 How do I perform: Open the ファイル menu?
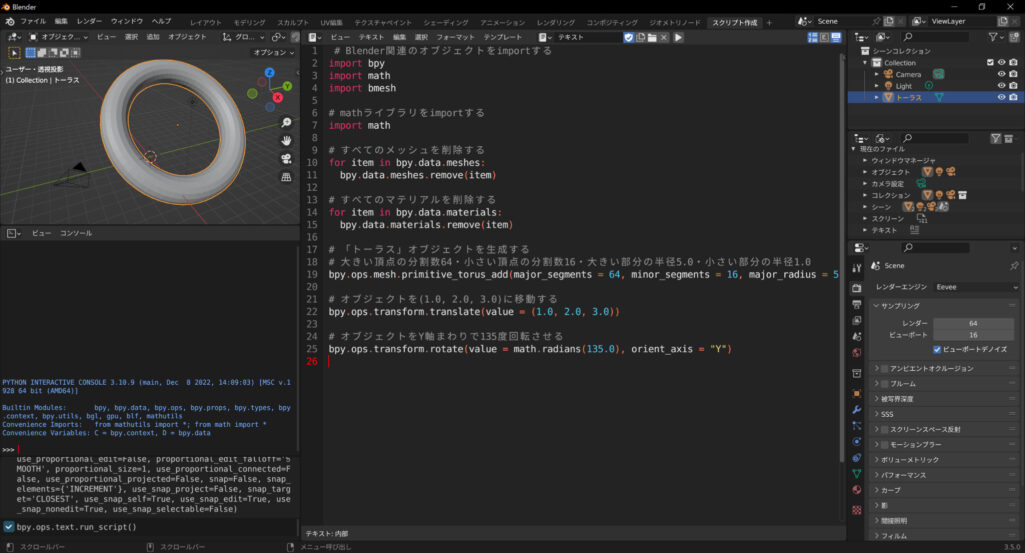click(33, 22)
